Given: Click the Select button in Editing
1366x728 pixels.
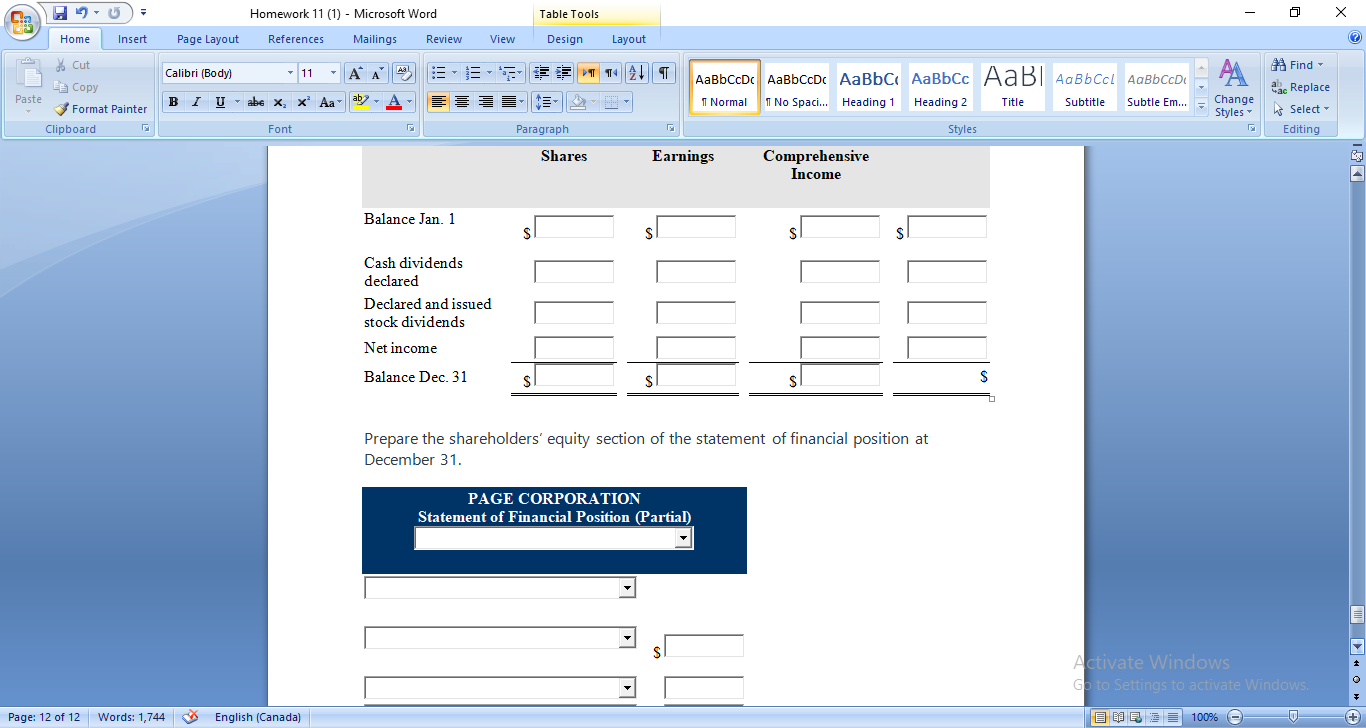Looking at the screenshot, I should (1301, 109).
